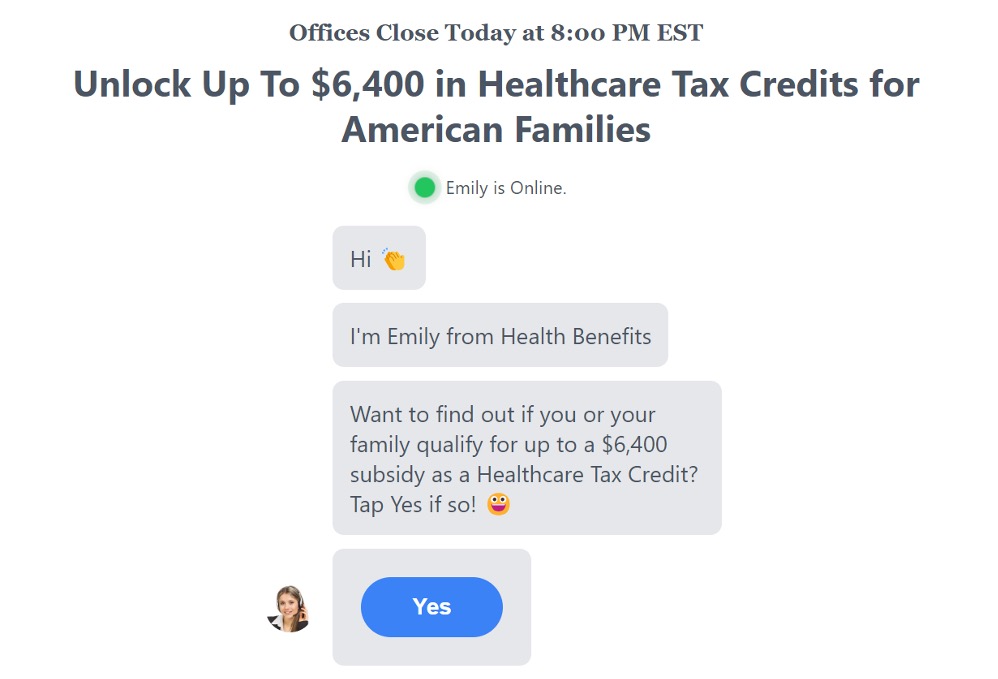Image resolution: width=998 pixels, height=679 pixels.
Task: Click the clapping hands emoji
Action: coord(393,259)
